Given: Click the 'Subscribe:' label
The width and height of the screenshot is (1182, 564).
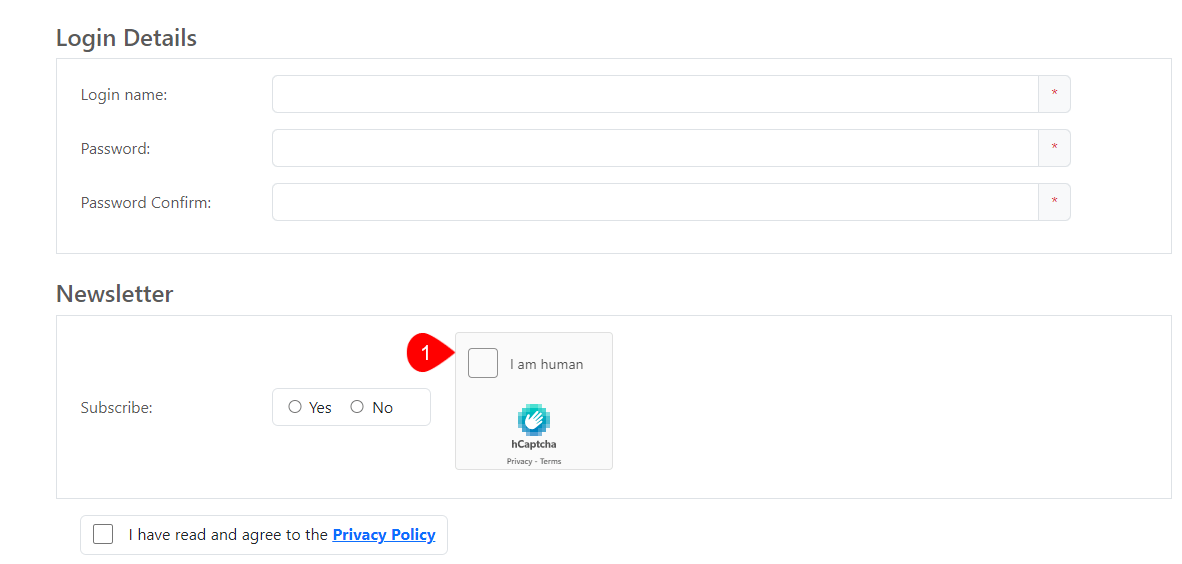Looking at the screenshot, I should (116, 408).
